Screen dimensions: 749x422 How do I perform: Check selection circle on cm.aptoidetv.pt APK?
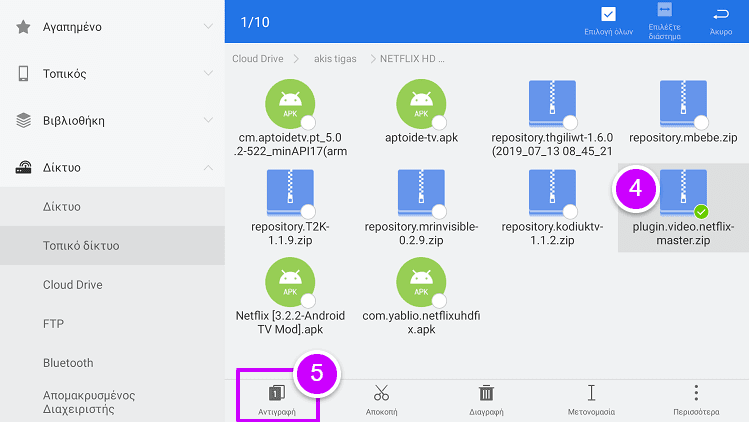point(308,122)
